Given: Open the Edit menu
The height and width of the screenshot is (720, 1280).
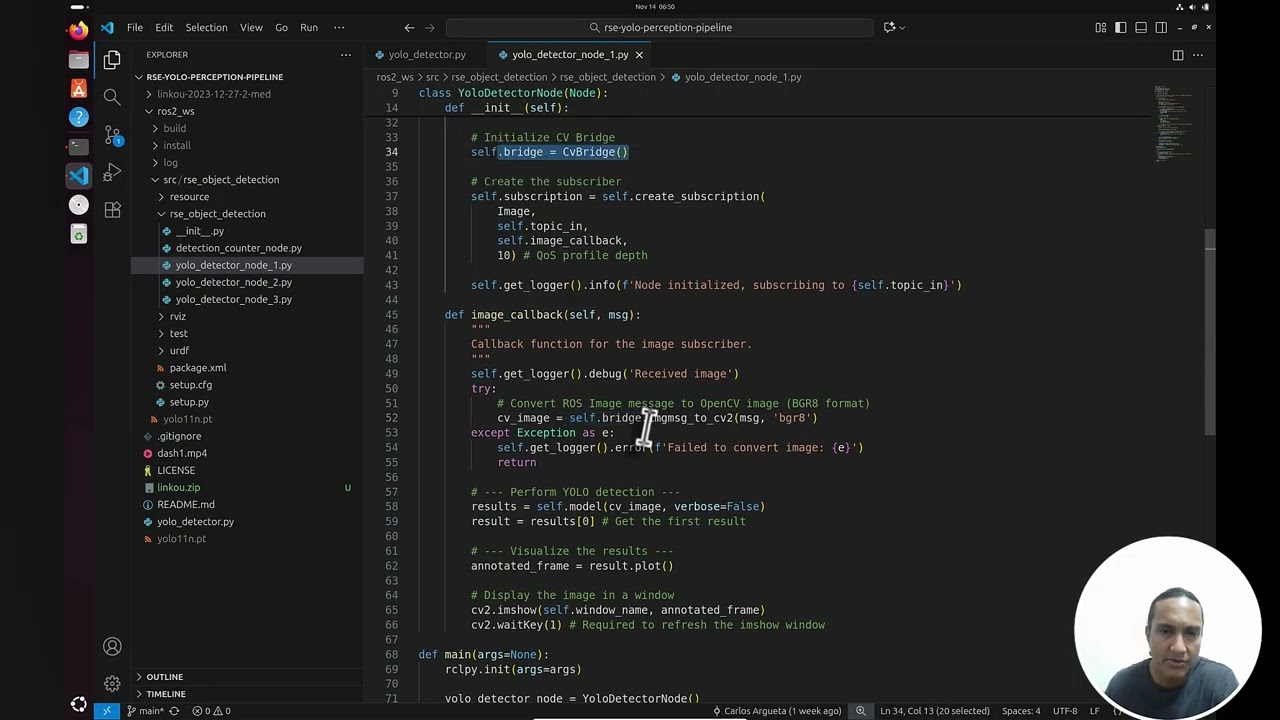Looking at the screenshot, I should 164,27.
